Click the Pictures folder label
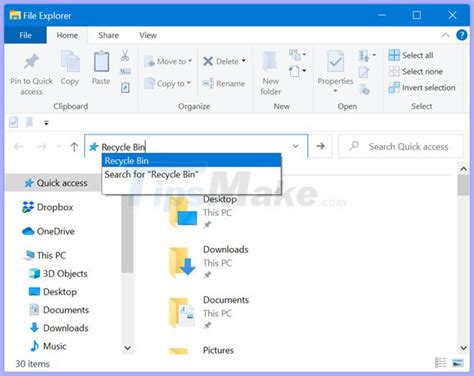474x376 pixels. pos(218,350)
